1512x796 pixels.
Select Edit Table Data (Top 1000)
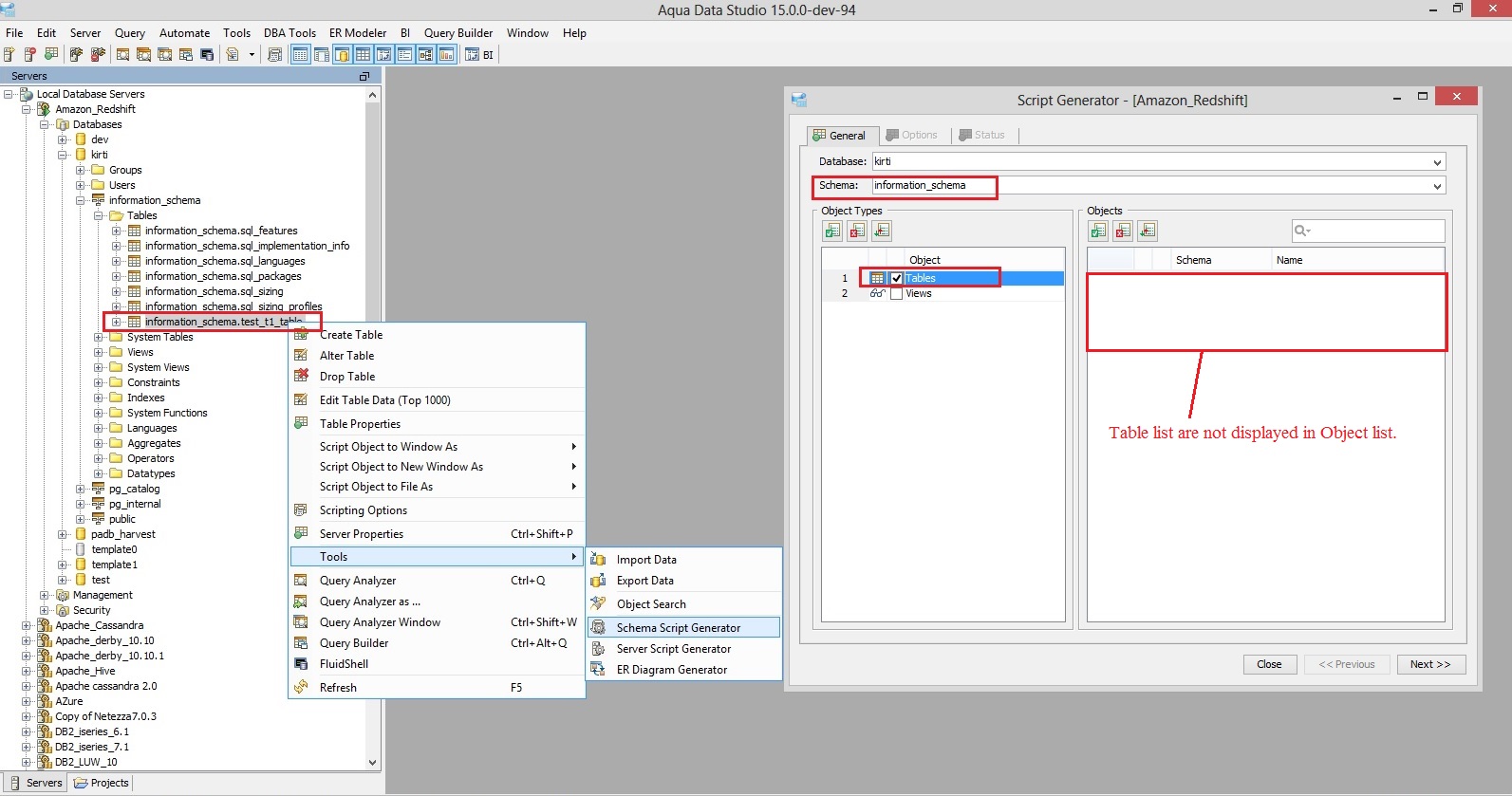[437, 399]
